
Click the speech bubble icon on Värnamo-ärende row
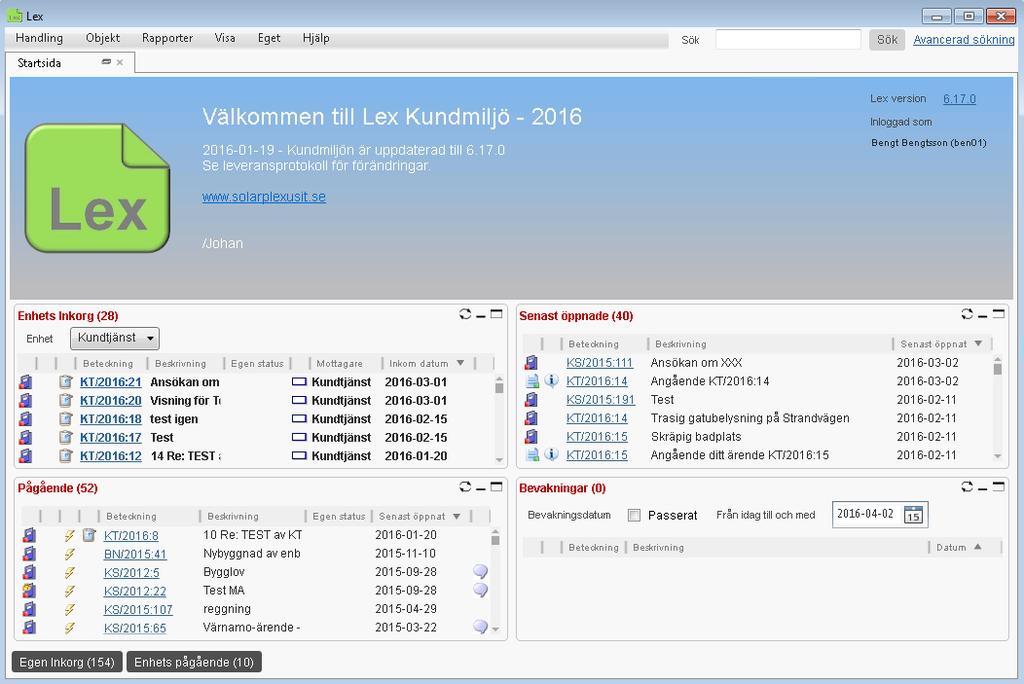coord(481,627)
